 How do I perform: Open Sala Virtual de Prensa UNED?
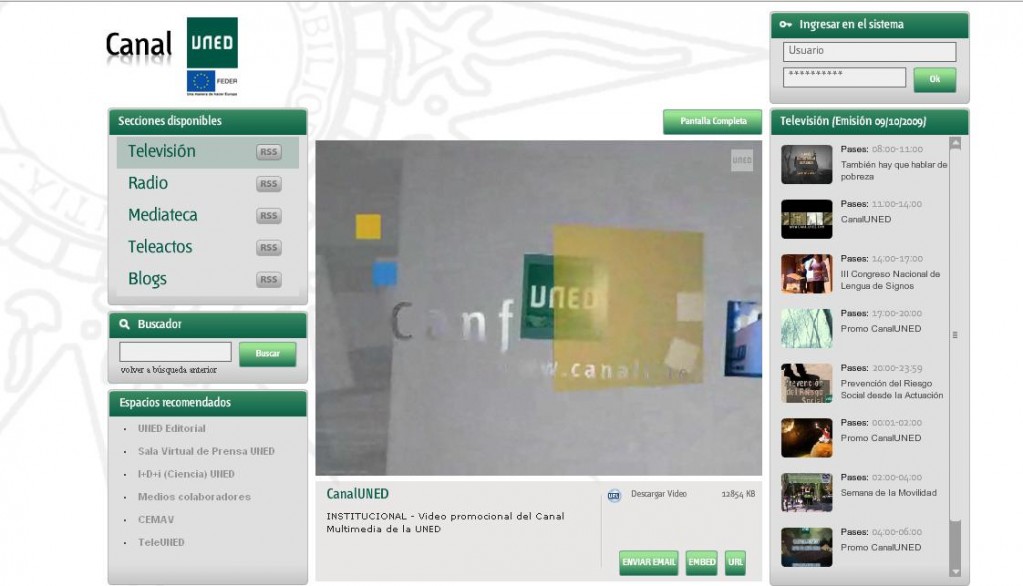(x=206, y=452)
